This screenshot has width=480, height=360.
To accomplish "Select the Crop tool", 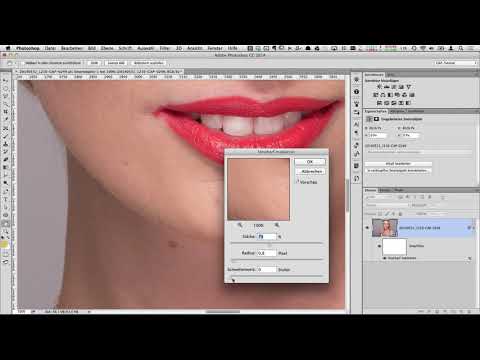I will click(6, 112).
